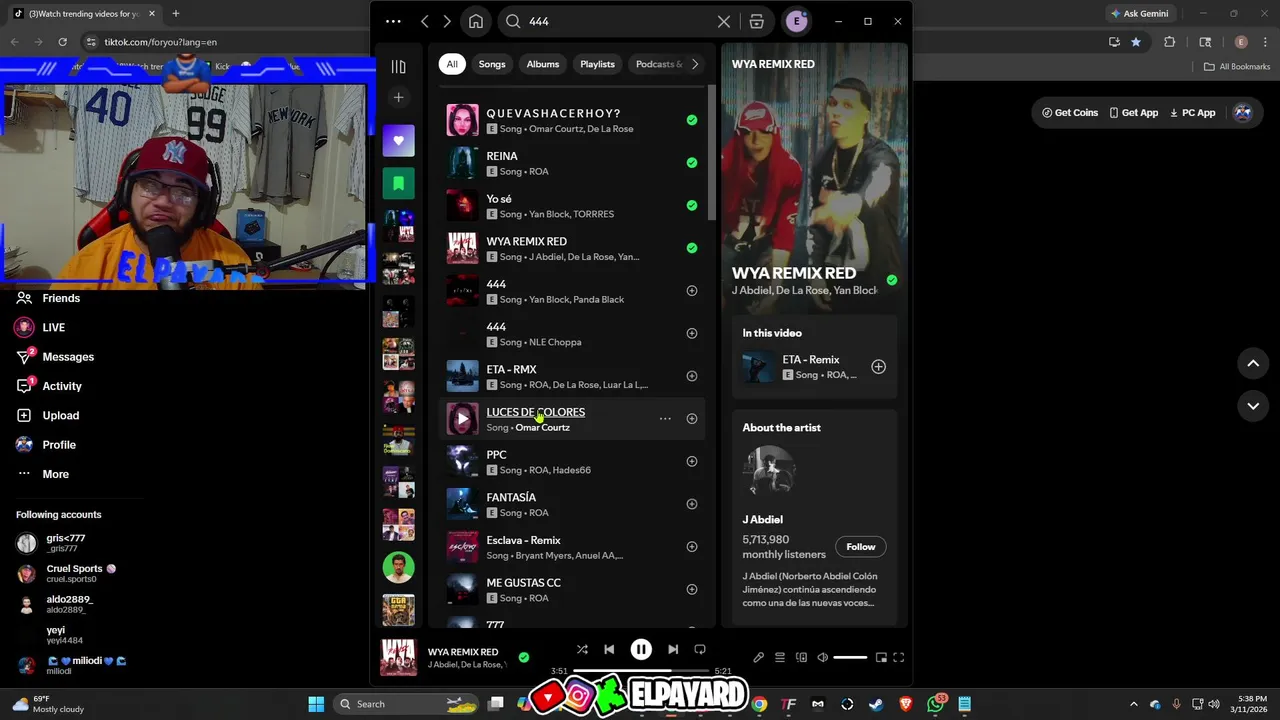Viewport: 1280px width, 720px height.
Task: Open connect to a device icon
Action: click(x=801, y=657)
